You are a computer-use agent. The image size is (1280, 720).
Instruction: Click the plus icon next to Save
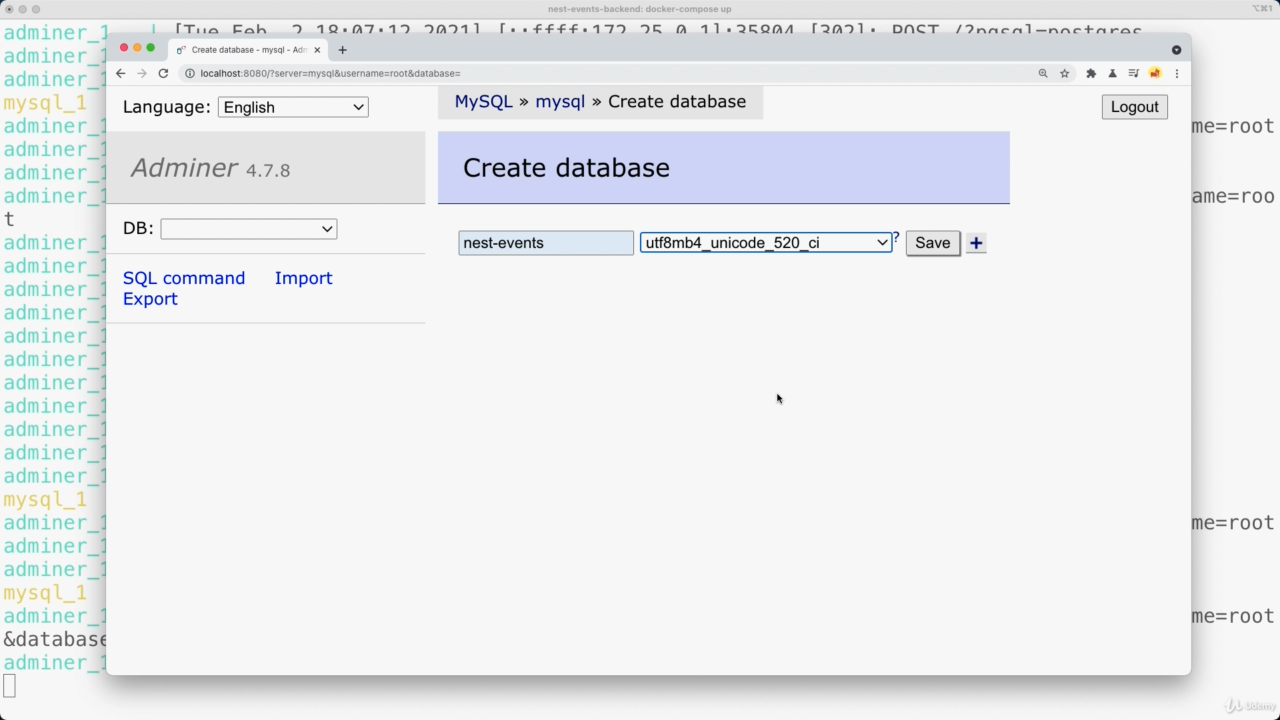pos(976,243)
